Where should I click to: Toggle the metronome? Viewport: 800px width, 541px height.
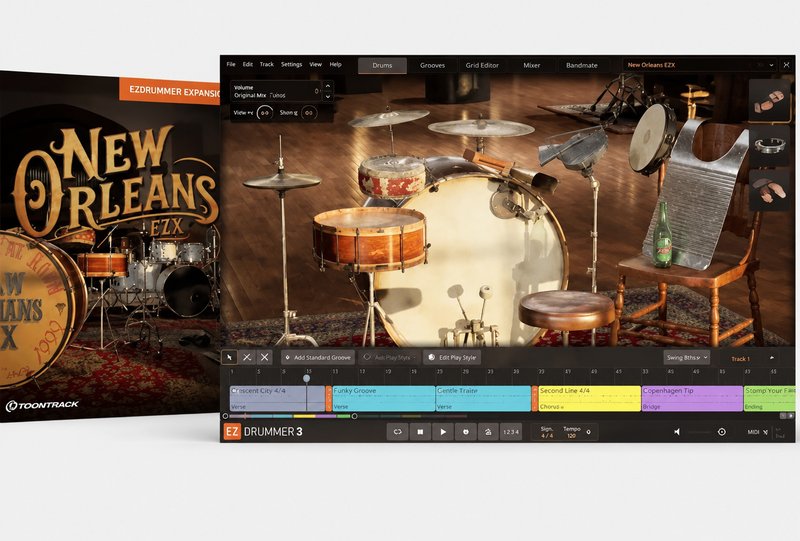pos(488,432)
